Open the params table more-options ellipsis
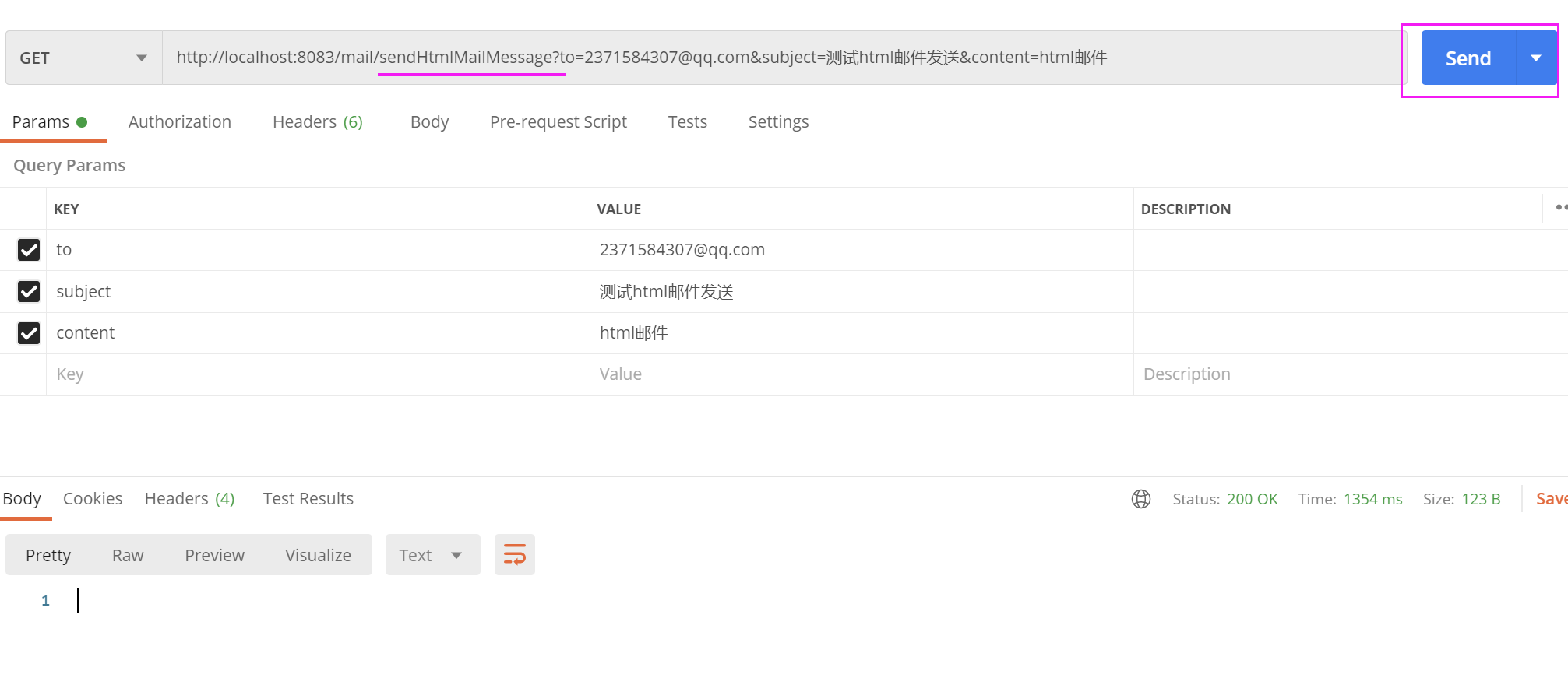 pyautogui.click(x=1560, y=207)
